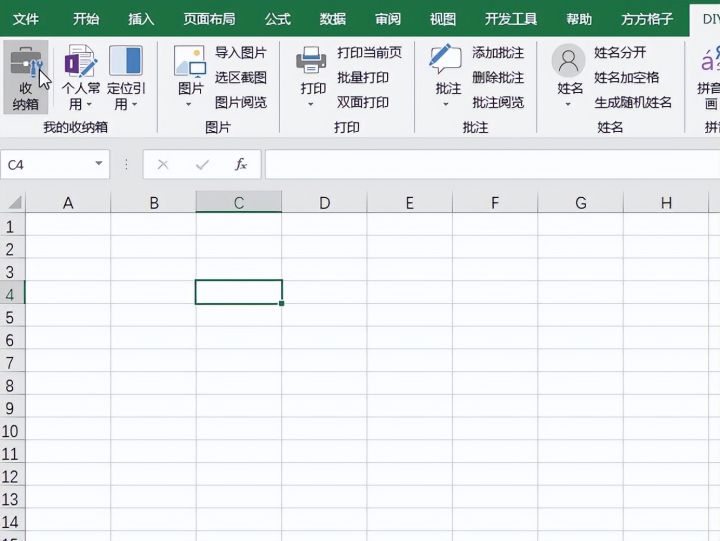This screenshot has height=541, width=720.
Task: Click 导入图片 button
Action: 241,53
